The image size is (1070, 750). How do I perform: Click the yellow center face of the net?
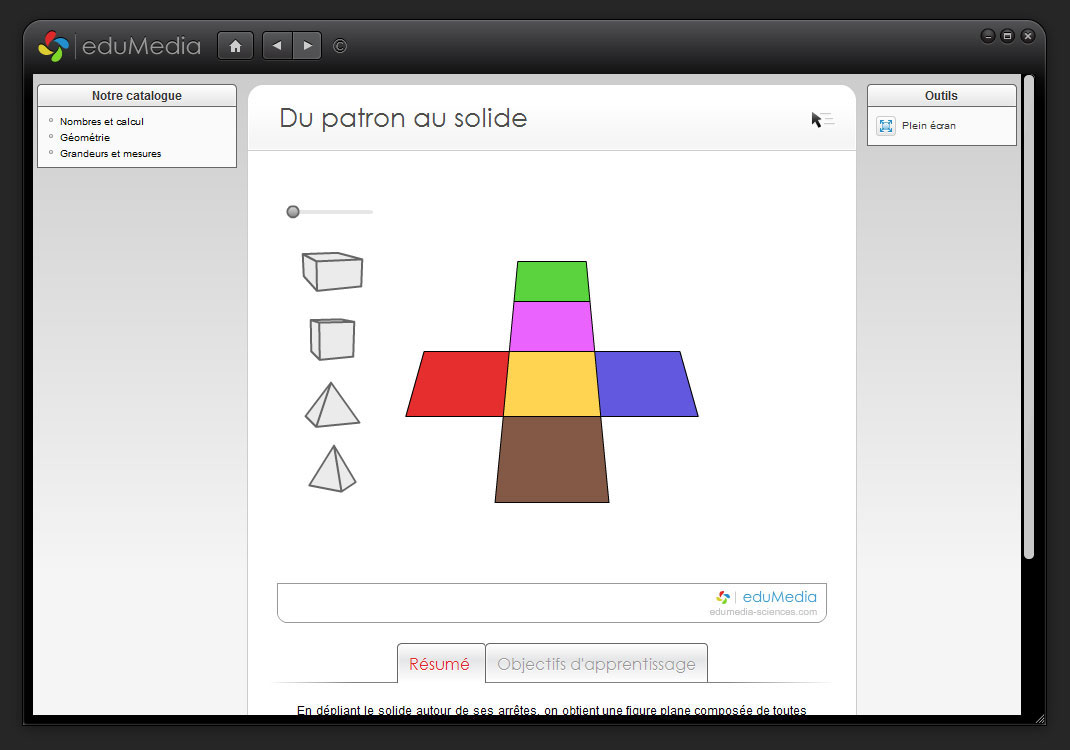click(x=552, y=384)
